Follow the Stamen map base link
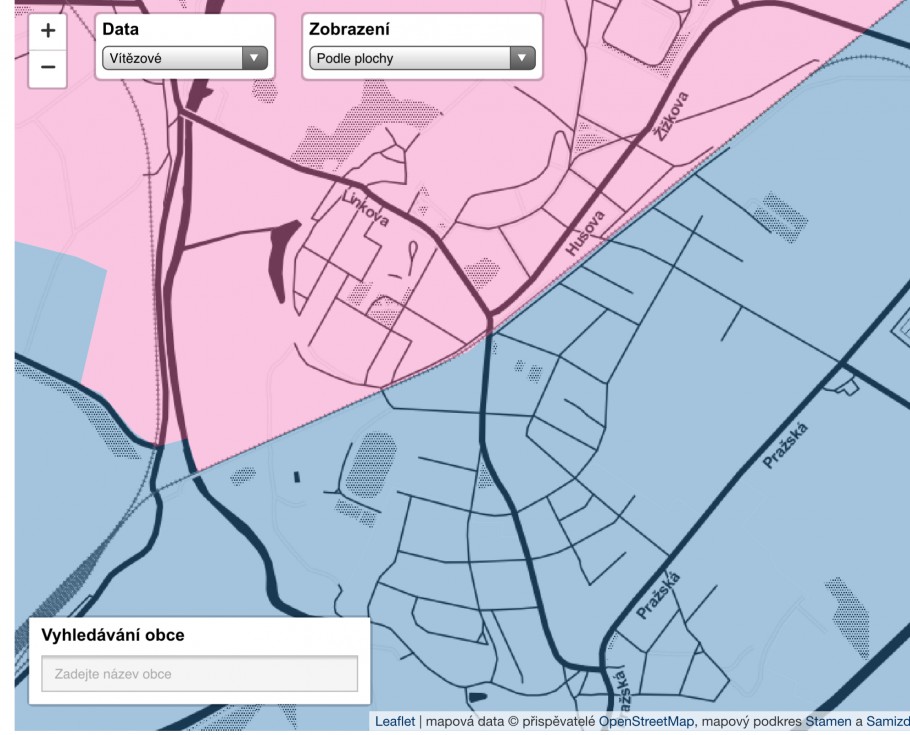Image resolution: width=910 pixels, height=735 pixels. [825, 721]
